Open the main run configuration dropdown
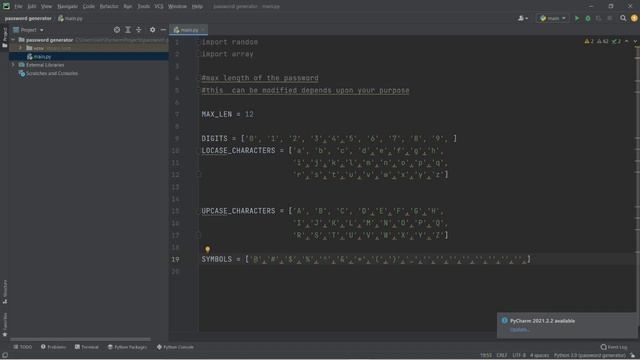 553,18
